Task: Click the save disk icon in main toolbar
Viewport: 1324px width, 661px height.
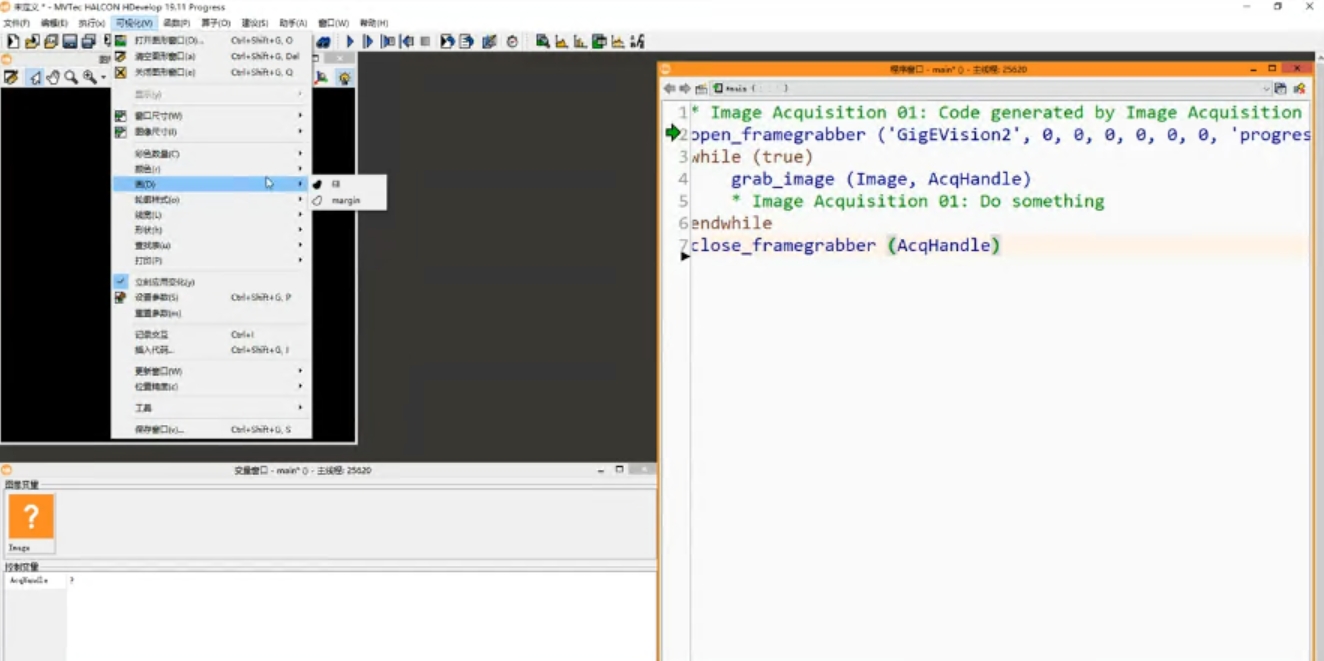Action: (x=70, y=41)
